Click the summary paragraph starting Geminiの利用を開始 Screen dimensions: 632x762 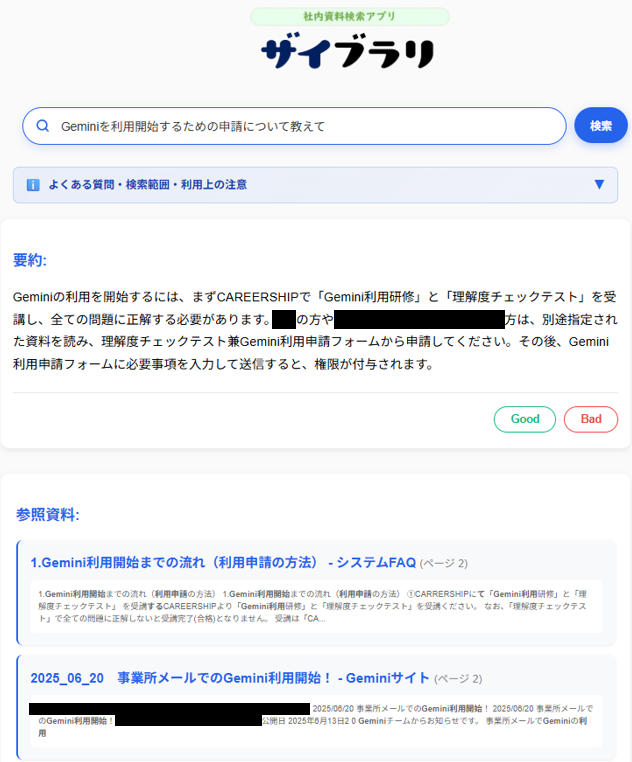pyautogui.click(x=315, y=330)
